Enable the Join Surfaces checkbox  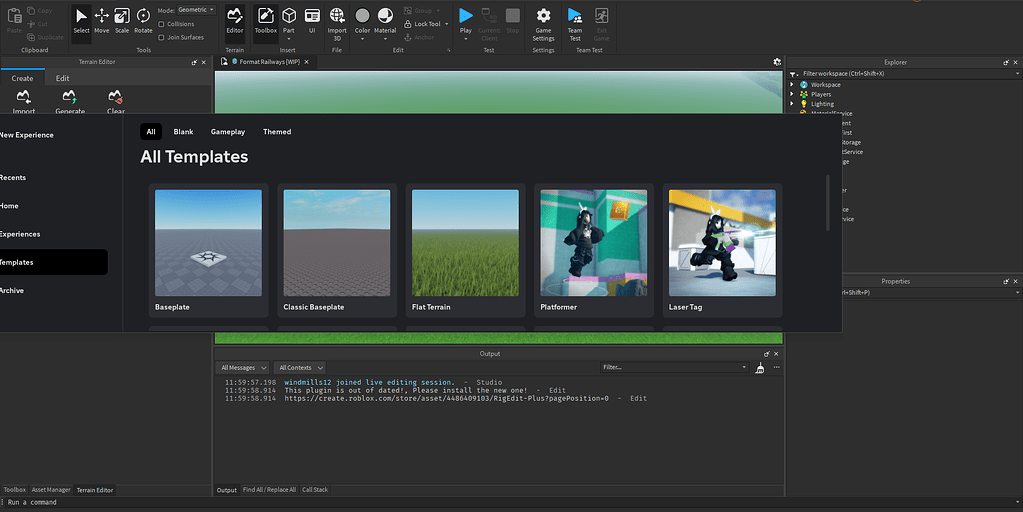pos(161,38)
